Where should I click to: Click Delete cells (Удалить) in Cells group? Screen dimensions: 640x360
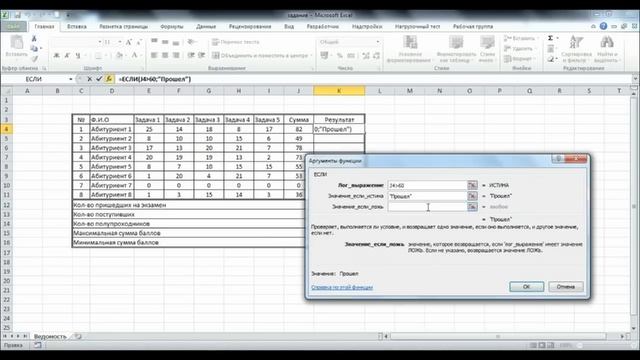519,49
